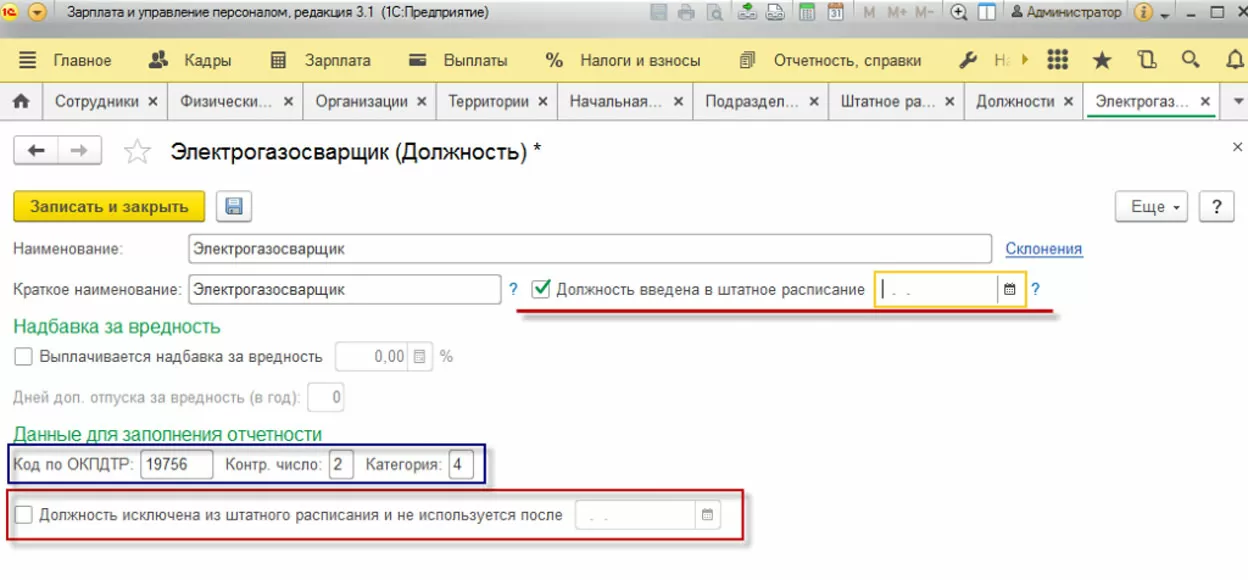Open the history scroll icon
Screen dimensions: 1248x580
(1146, 61)
